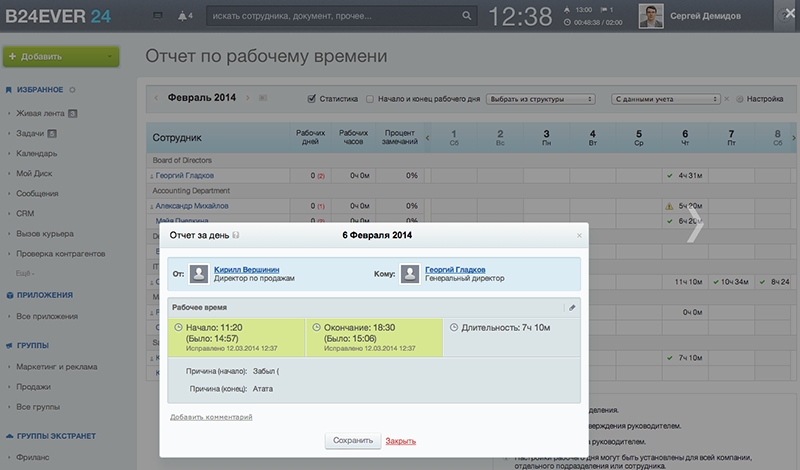Open the С данными учета dropdown

pos(666,99)
